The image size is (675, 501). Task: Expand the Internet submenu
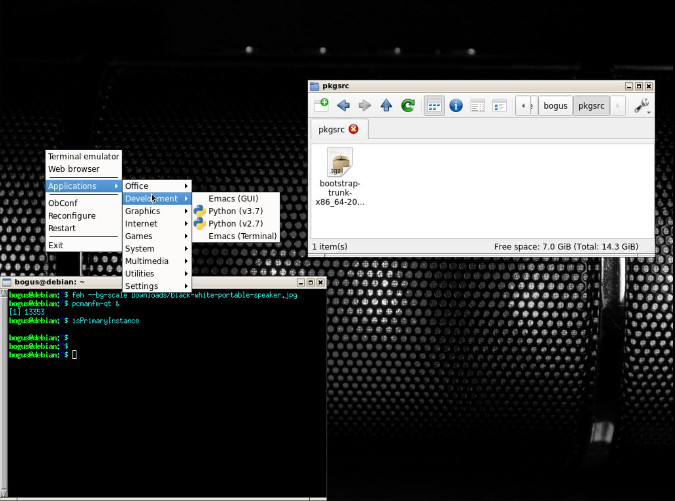pos(157,223)
